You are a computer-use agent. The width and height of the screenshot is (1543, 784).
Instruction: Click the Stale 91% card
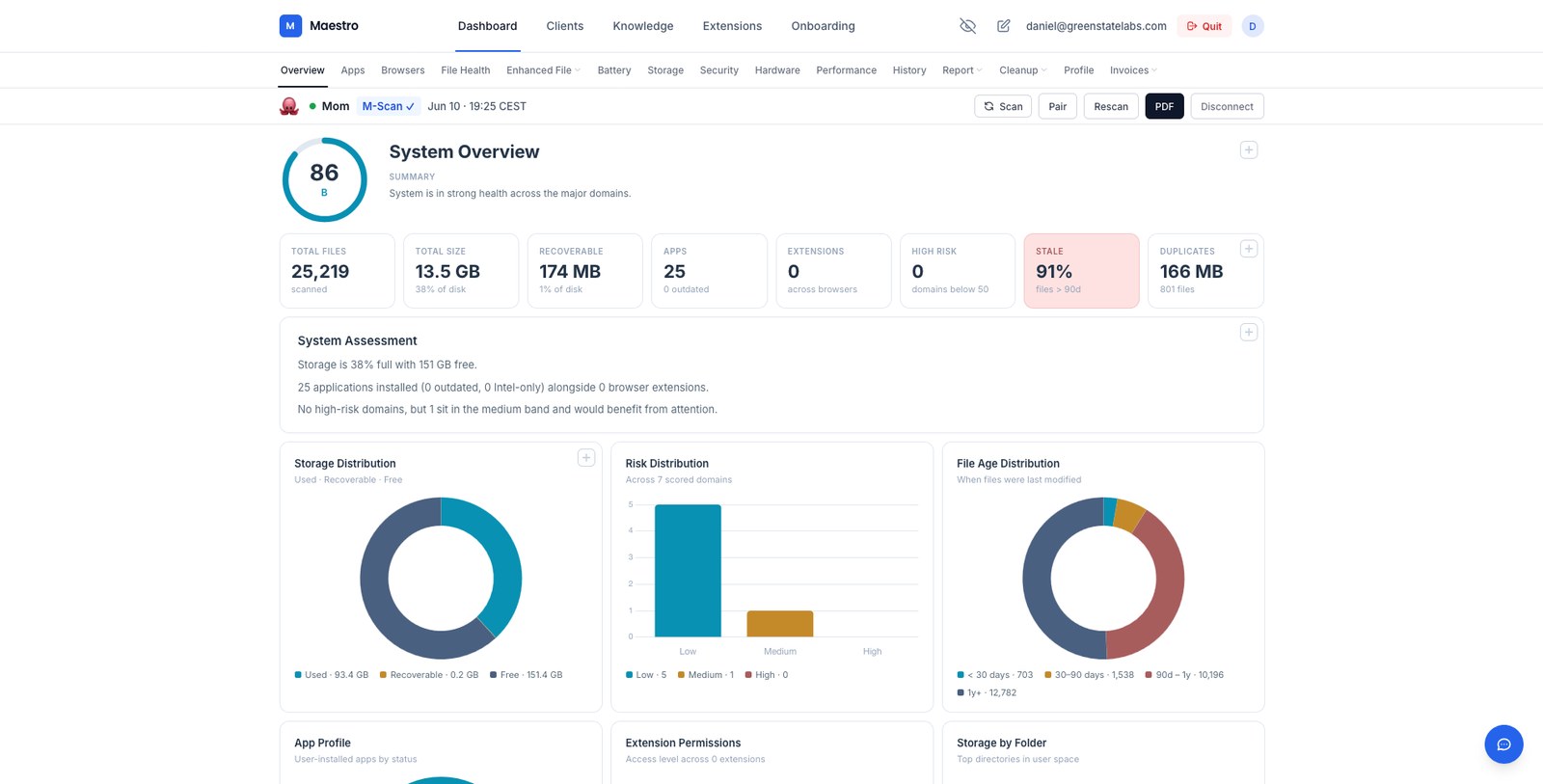1081,271
